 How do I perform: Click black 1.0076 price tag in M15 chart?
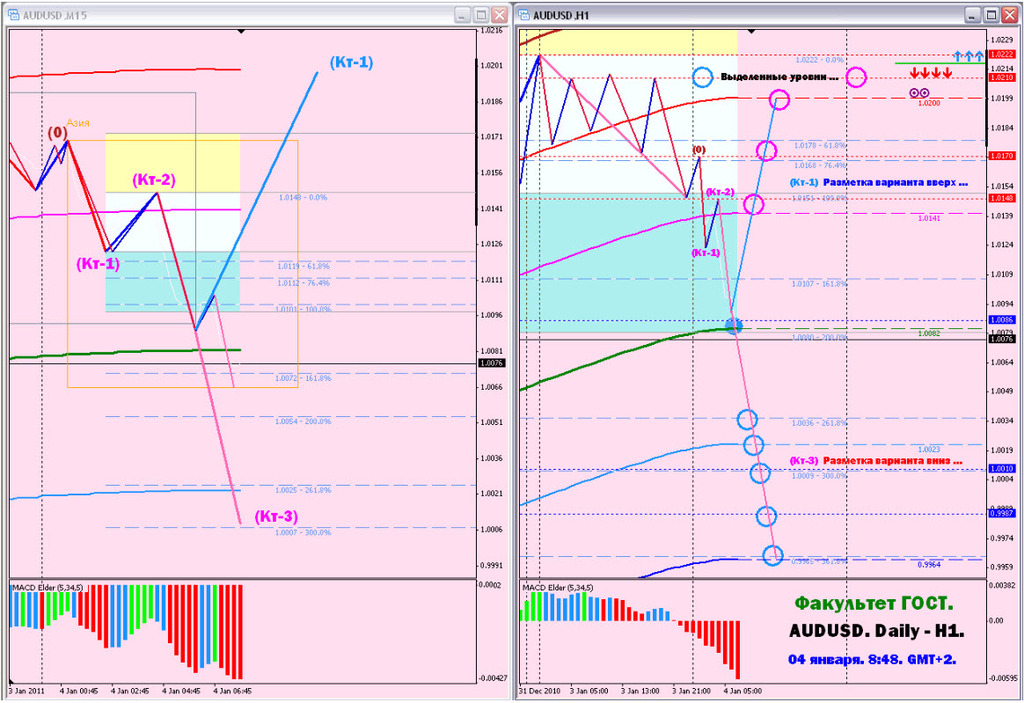pos(492,363)
